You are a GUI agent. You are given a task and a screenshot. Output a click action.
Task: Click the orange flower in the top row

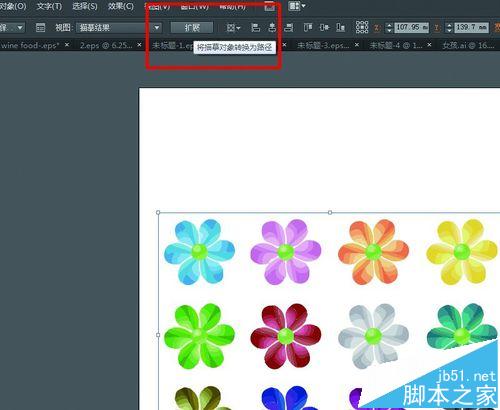pyautogui.click(x=373, y=252)
